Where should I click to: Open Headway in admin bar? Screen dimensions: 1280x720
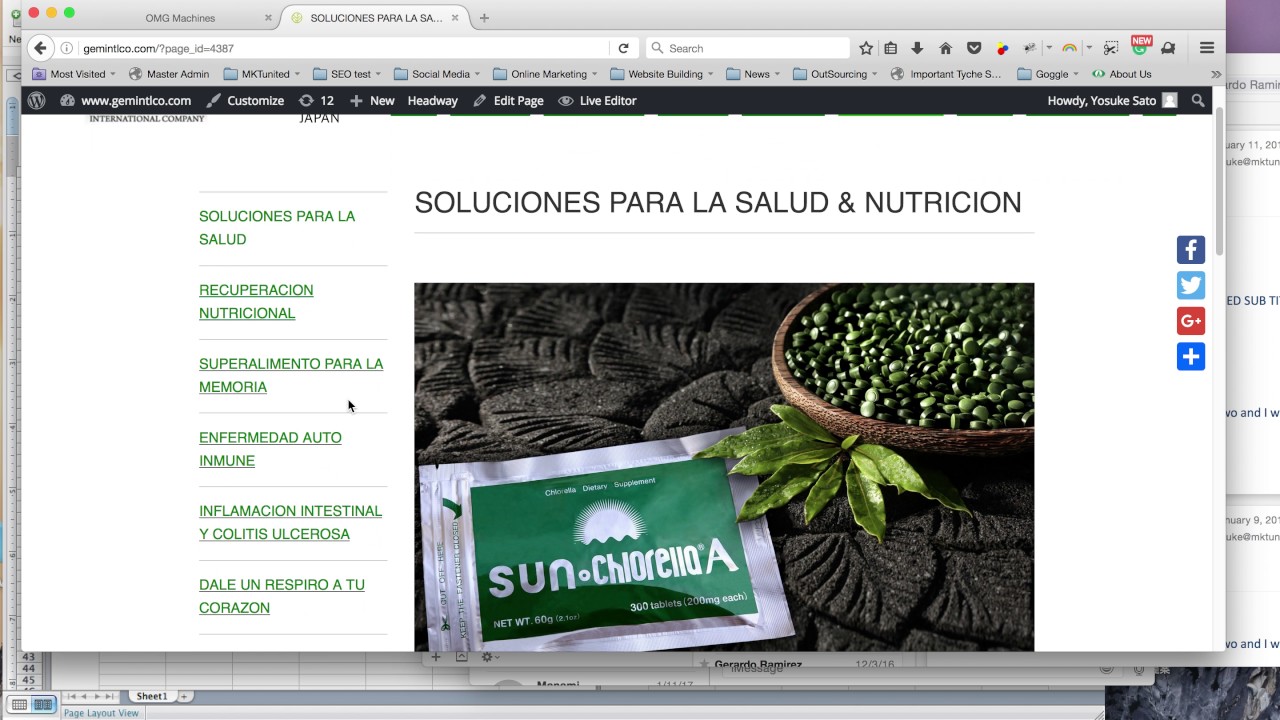pos(432,101)
